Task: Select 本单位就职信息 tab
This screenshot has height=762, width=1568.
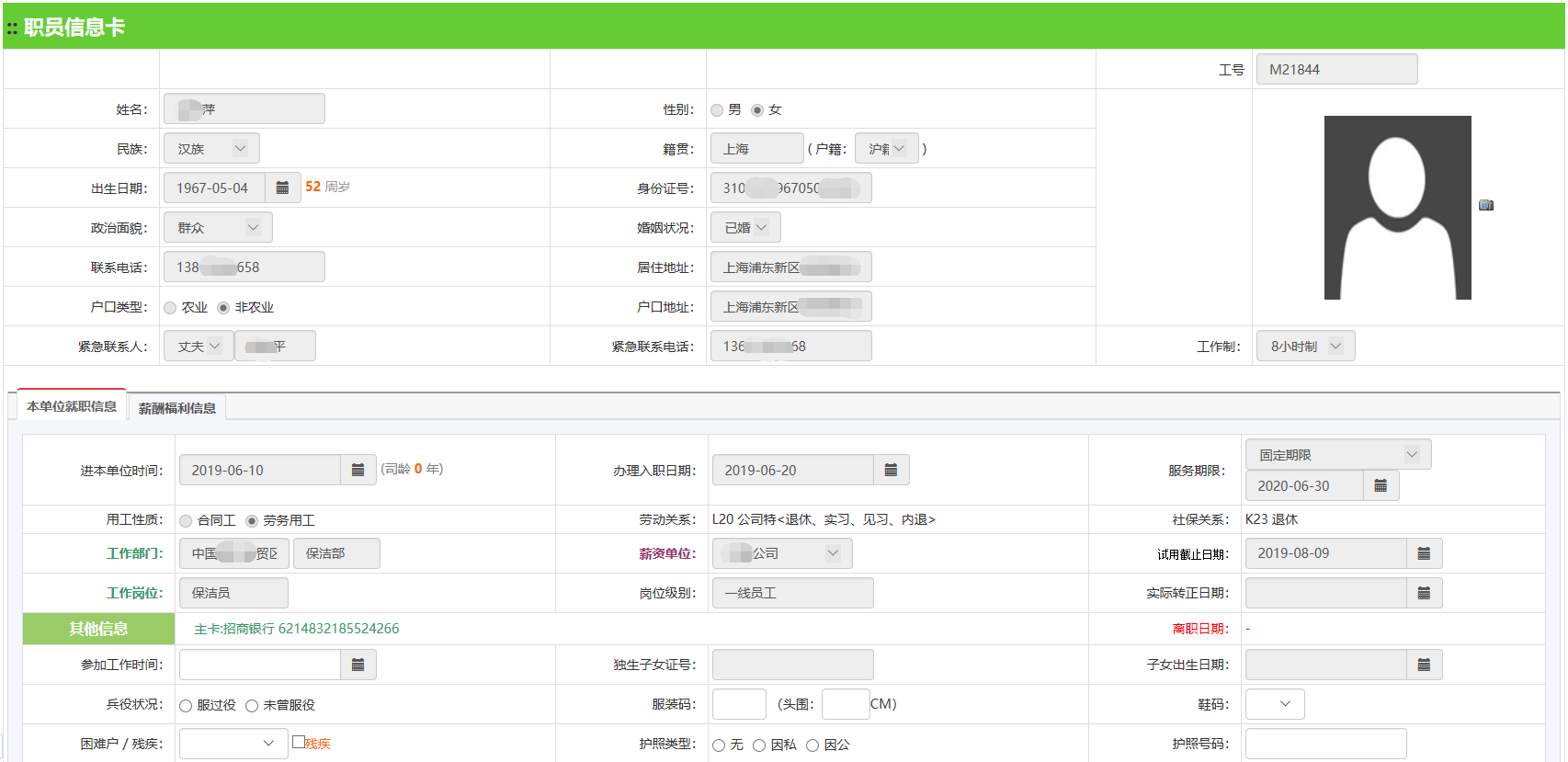Action: pyautogui.click(x=72, y=406)
